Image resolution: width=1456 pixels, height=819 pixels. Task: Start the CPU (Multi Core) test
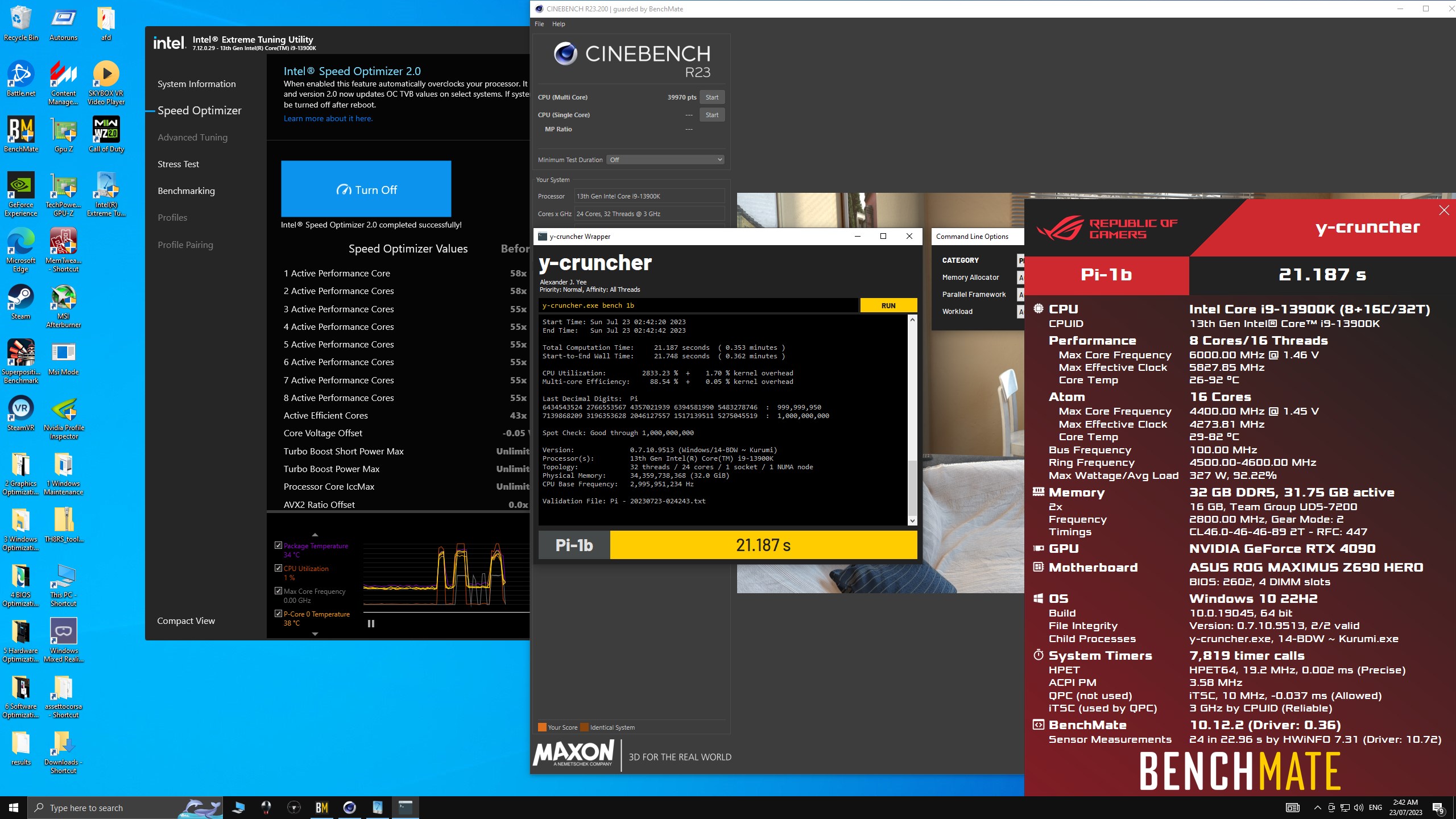click(712, 97)
